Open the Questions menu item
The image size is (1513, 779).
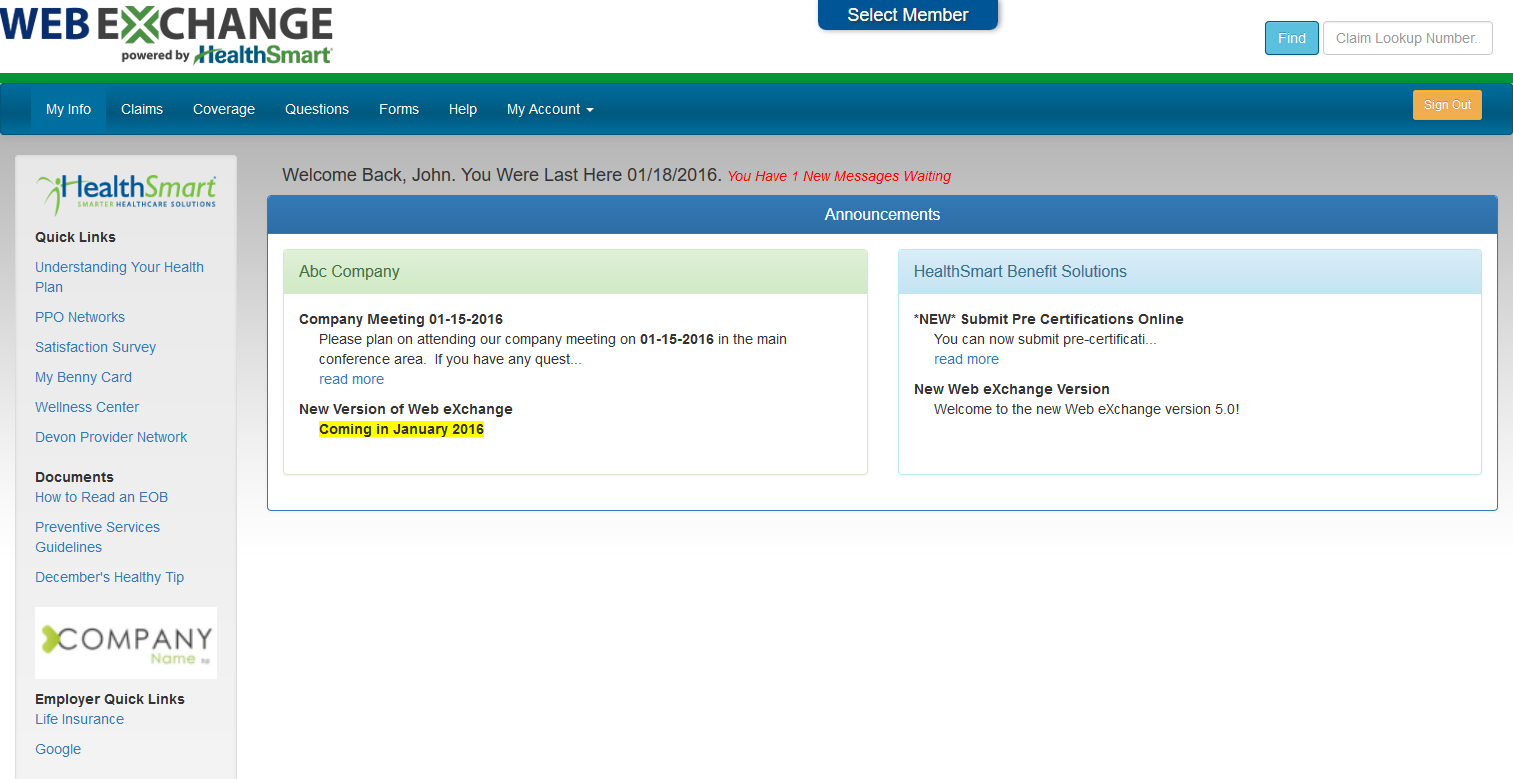(317, 109)
